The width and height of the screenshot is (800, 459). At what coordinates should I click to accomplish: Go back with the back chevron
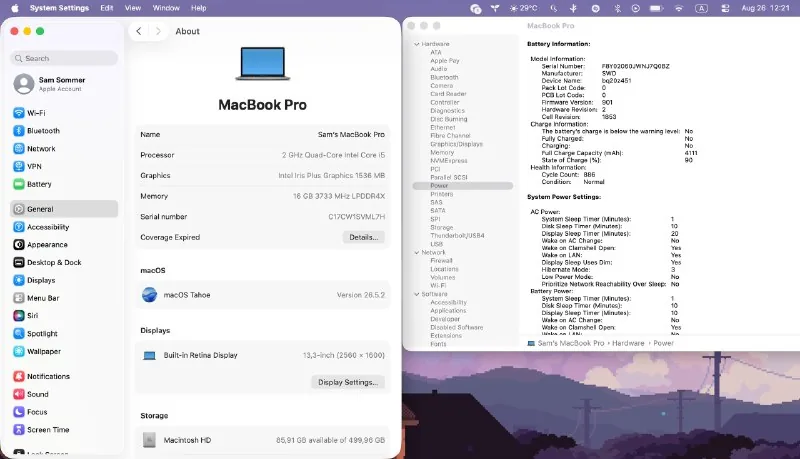coord(139,31)
